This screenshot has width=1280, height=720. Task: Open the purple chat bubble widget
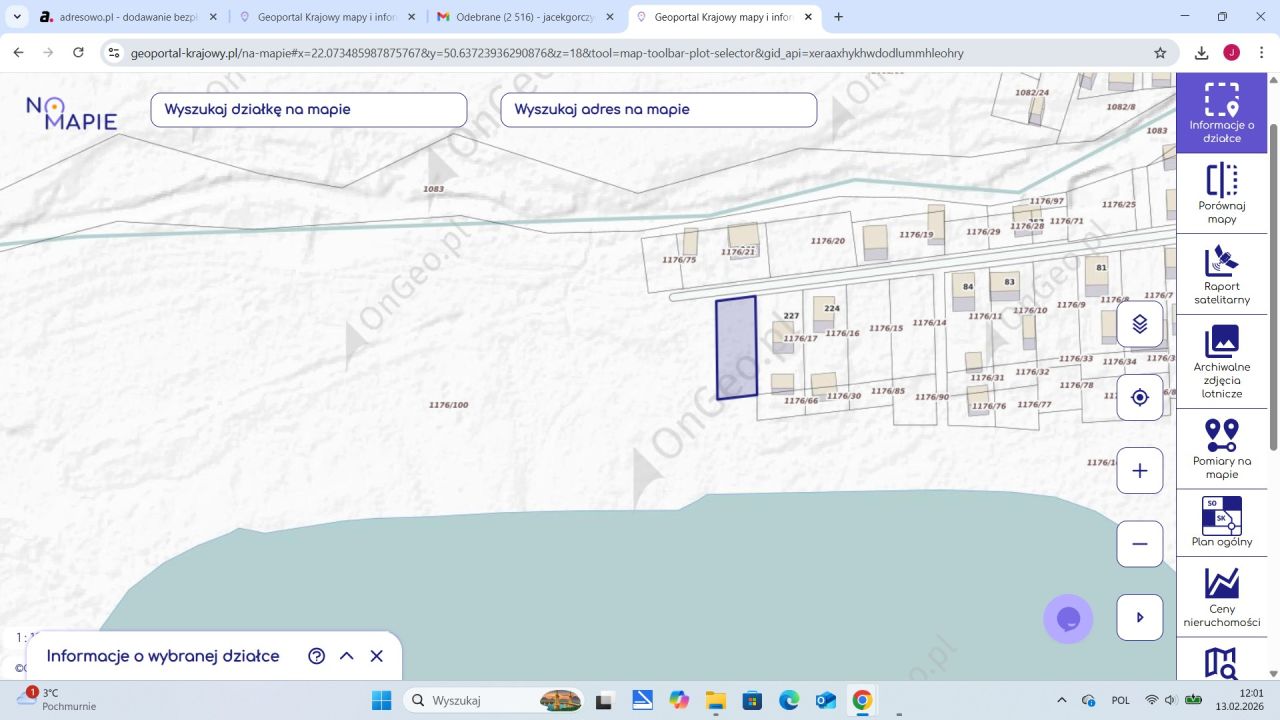(x=1068, y=619)
